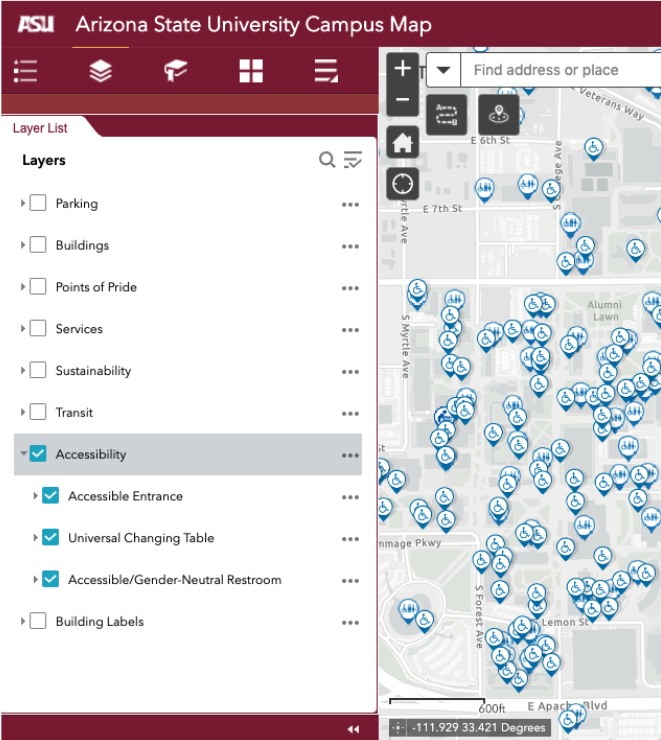The height and width of the screenshot is (740, 661).
Task: Expand the Points of Pride group
Action: [x=22, y=286]
